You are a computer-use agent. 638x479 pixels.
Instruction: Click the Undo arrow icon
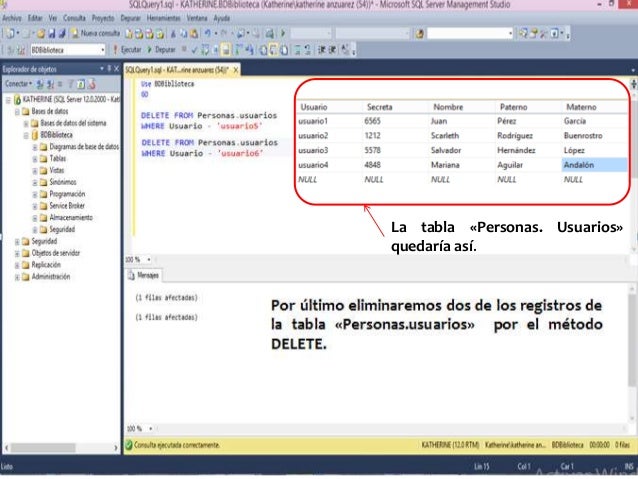click(208, 33)
